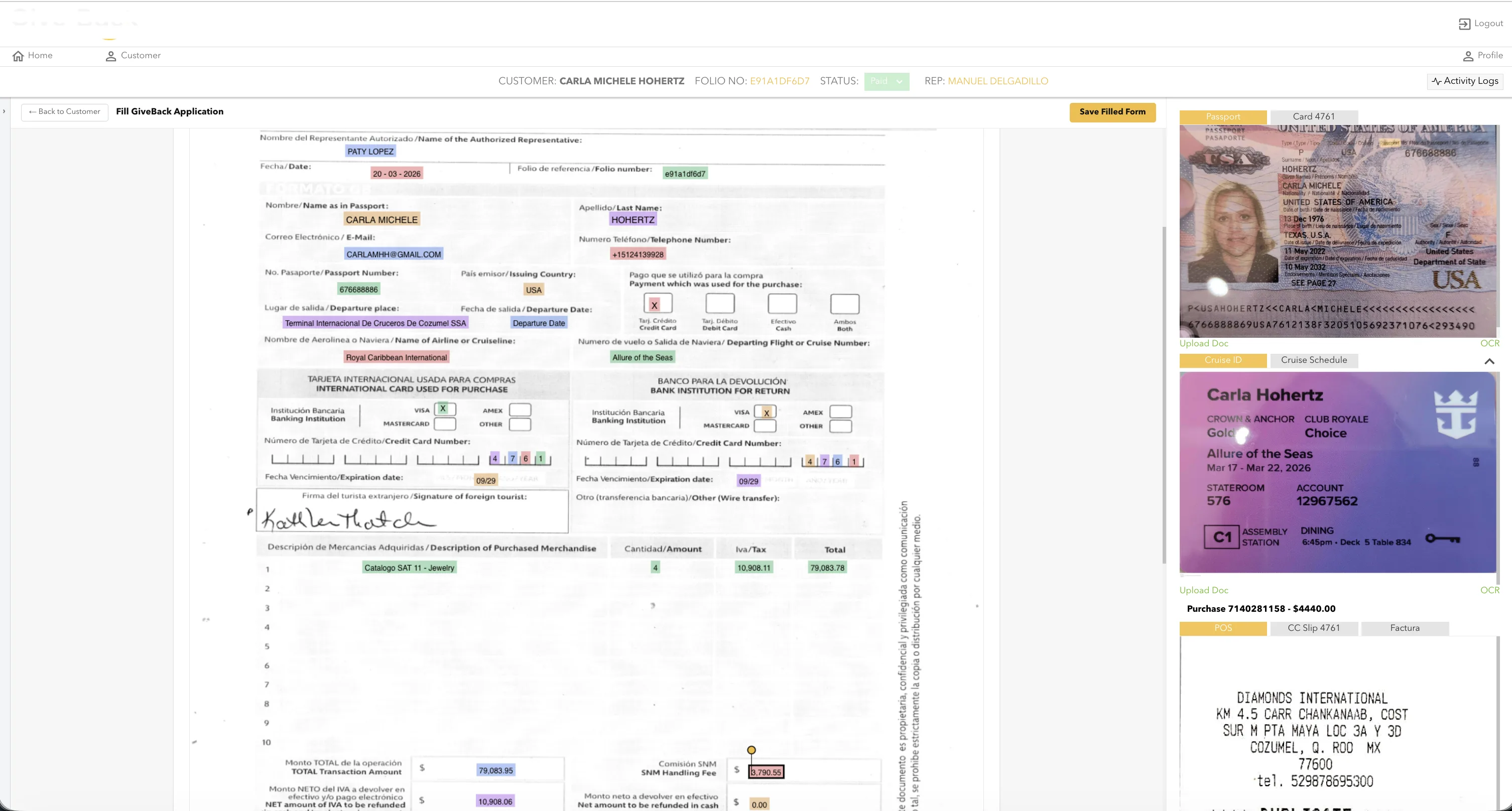Viewport: 1512px width, 811px height.
Task: Toggle VISA box under bank institution for return
Action: (766, 412)
